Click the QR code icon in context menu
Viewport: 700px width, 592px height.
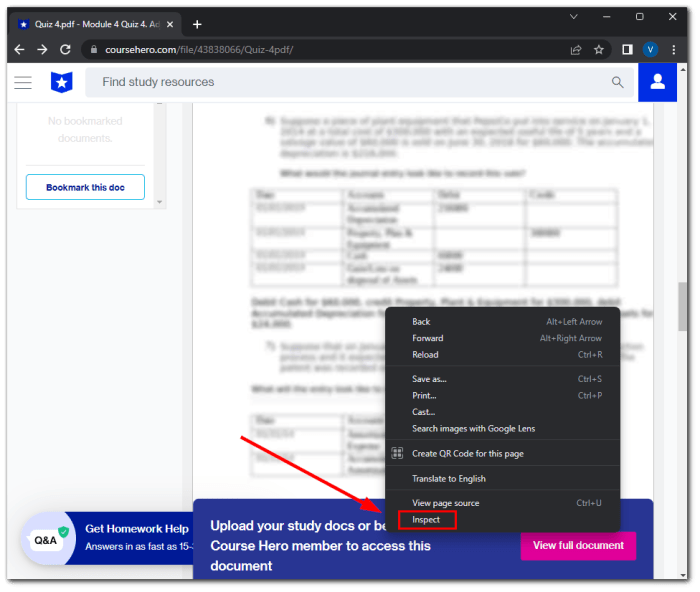[397, 453]
